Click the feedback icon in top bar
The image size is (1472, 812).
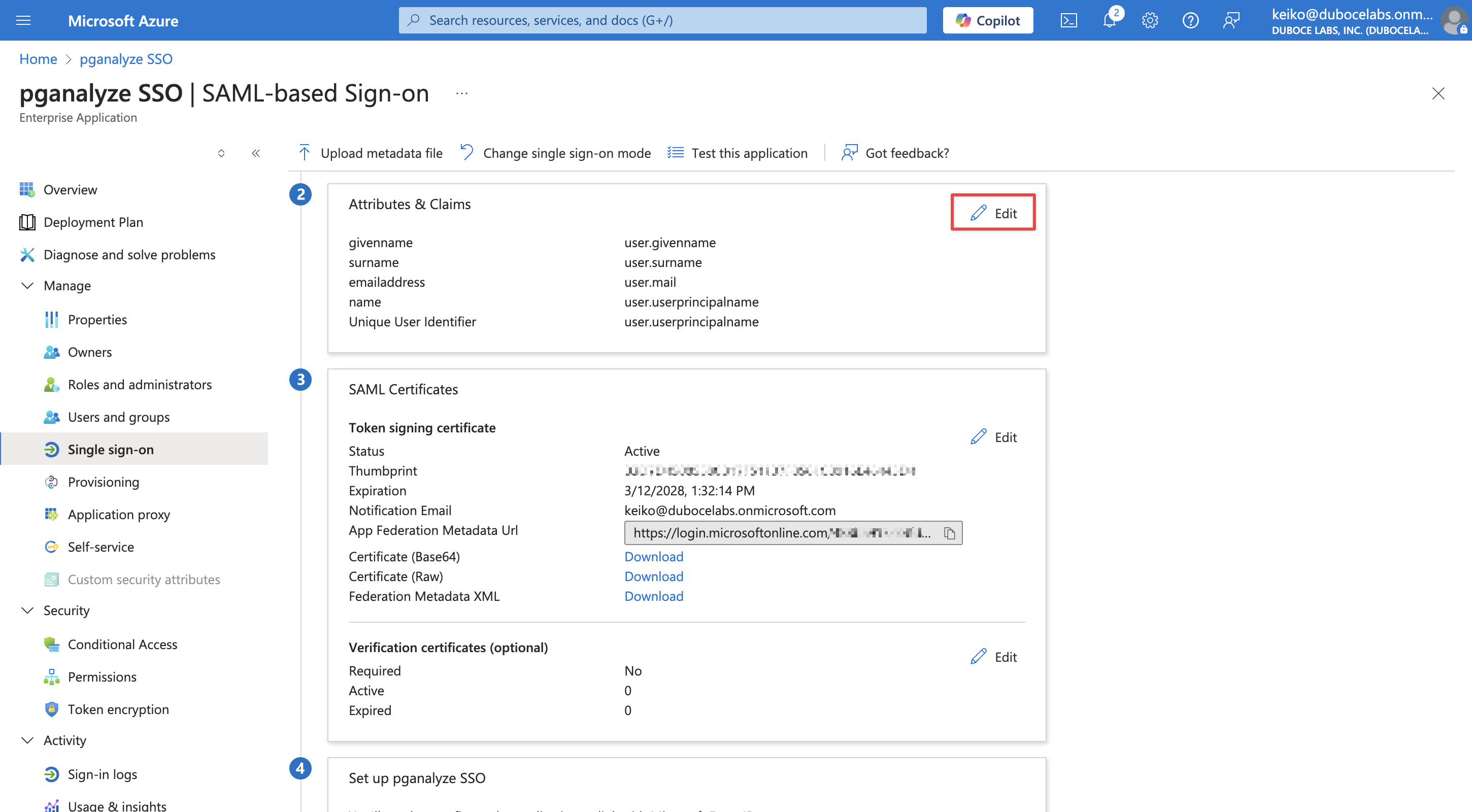coord(1231,21)
